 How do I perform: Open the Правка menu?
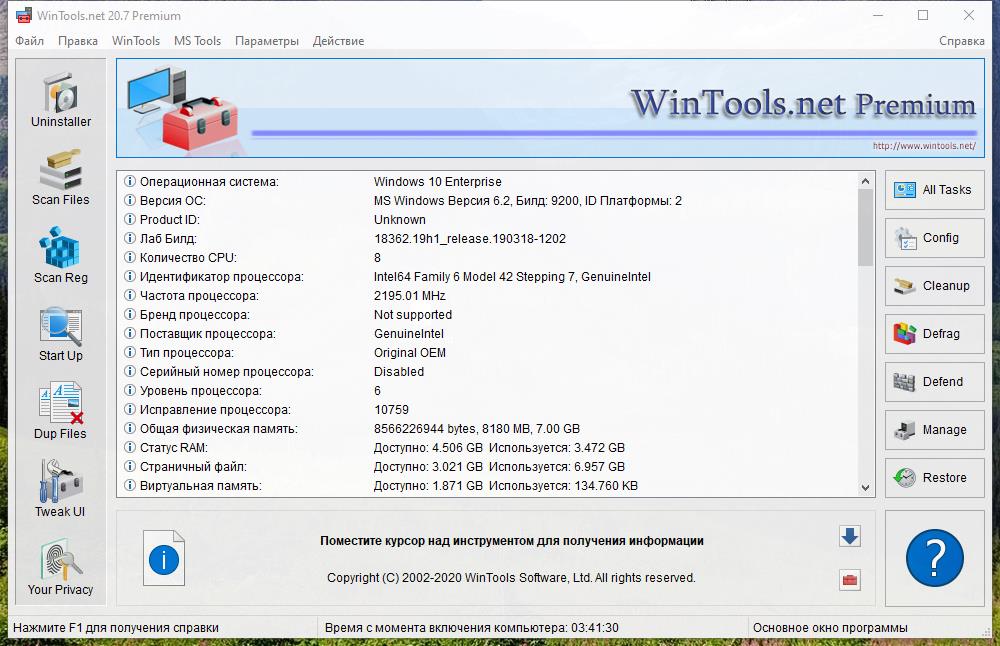[x=78, y=41]
